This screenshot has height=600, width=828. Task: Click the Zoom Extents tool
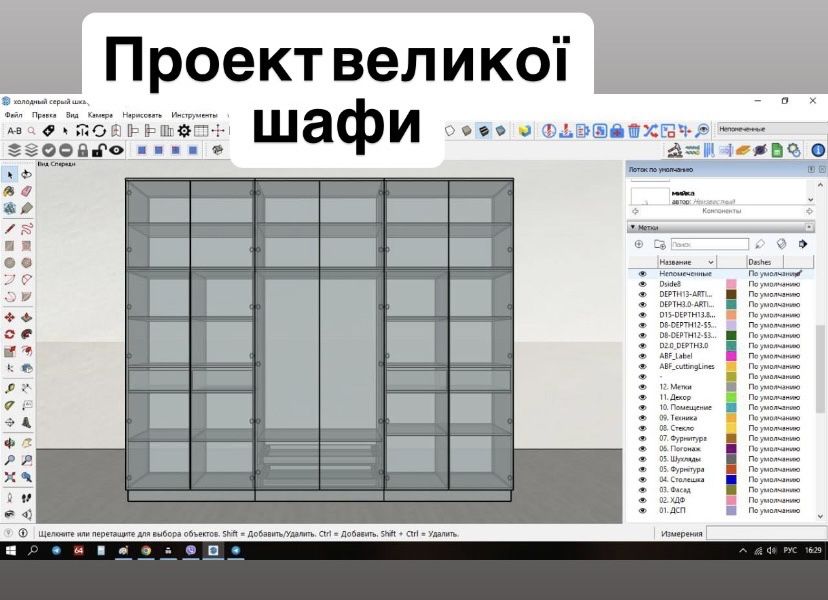pos(10,477)
